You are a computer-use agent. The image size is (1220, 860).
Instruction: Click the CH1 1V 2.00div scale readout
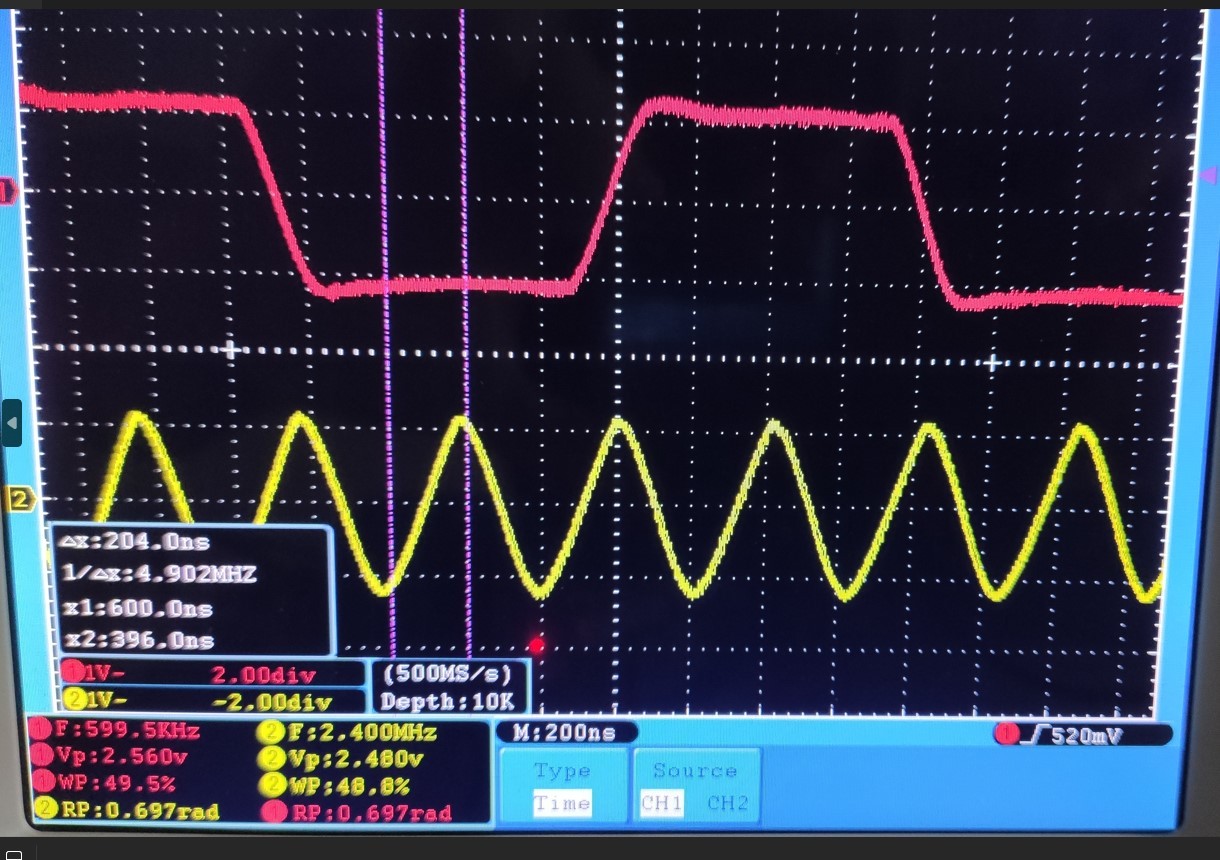pos(210,674)
